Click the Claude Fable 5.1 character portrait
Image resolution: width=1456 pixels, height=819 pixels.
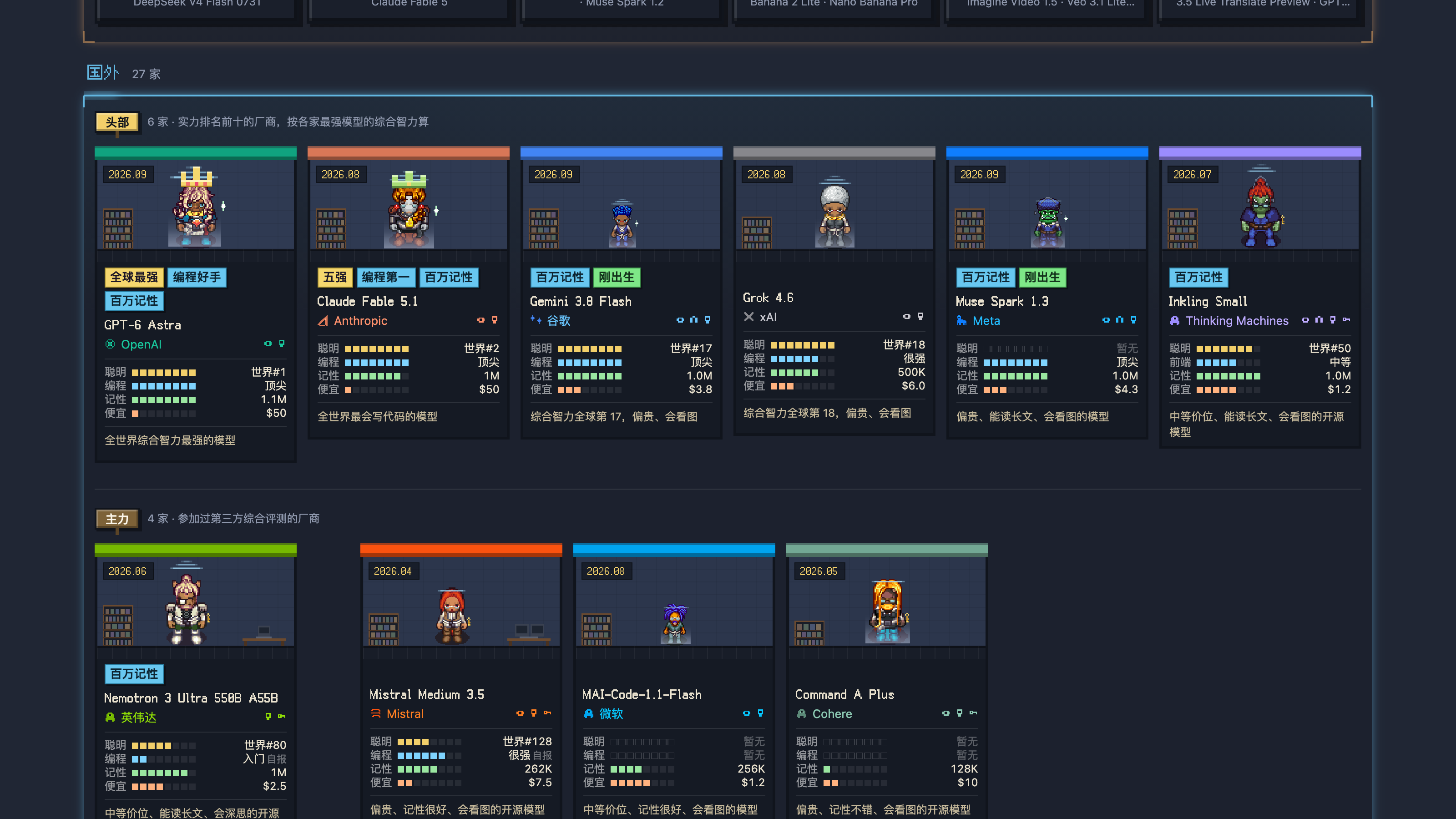pos(409,210)
